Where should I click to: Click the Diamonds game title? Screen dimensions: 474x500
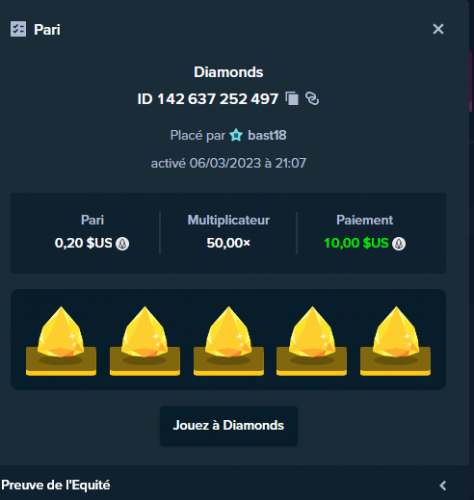coord(229,72)
